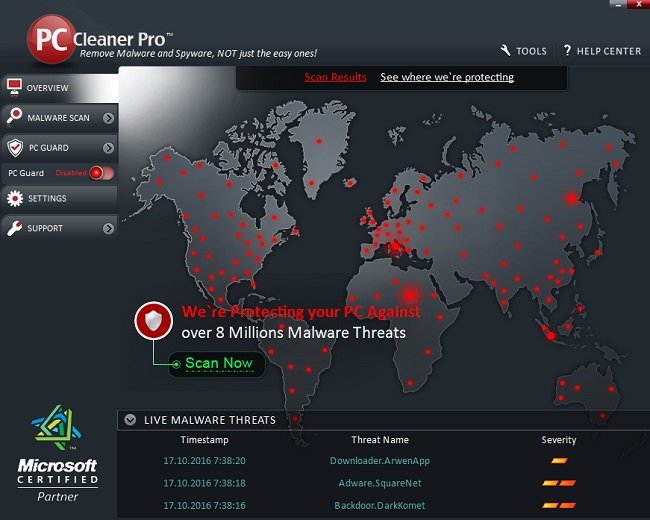650x520 pixels.
Task: Click the Microsoft Certified Partner logo
Action: coord(58,453)
